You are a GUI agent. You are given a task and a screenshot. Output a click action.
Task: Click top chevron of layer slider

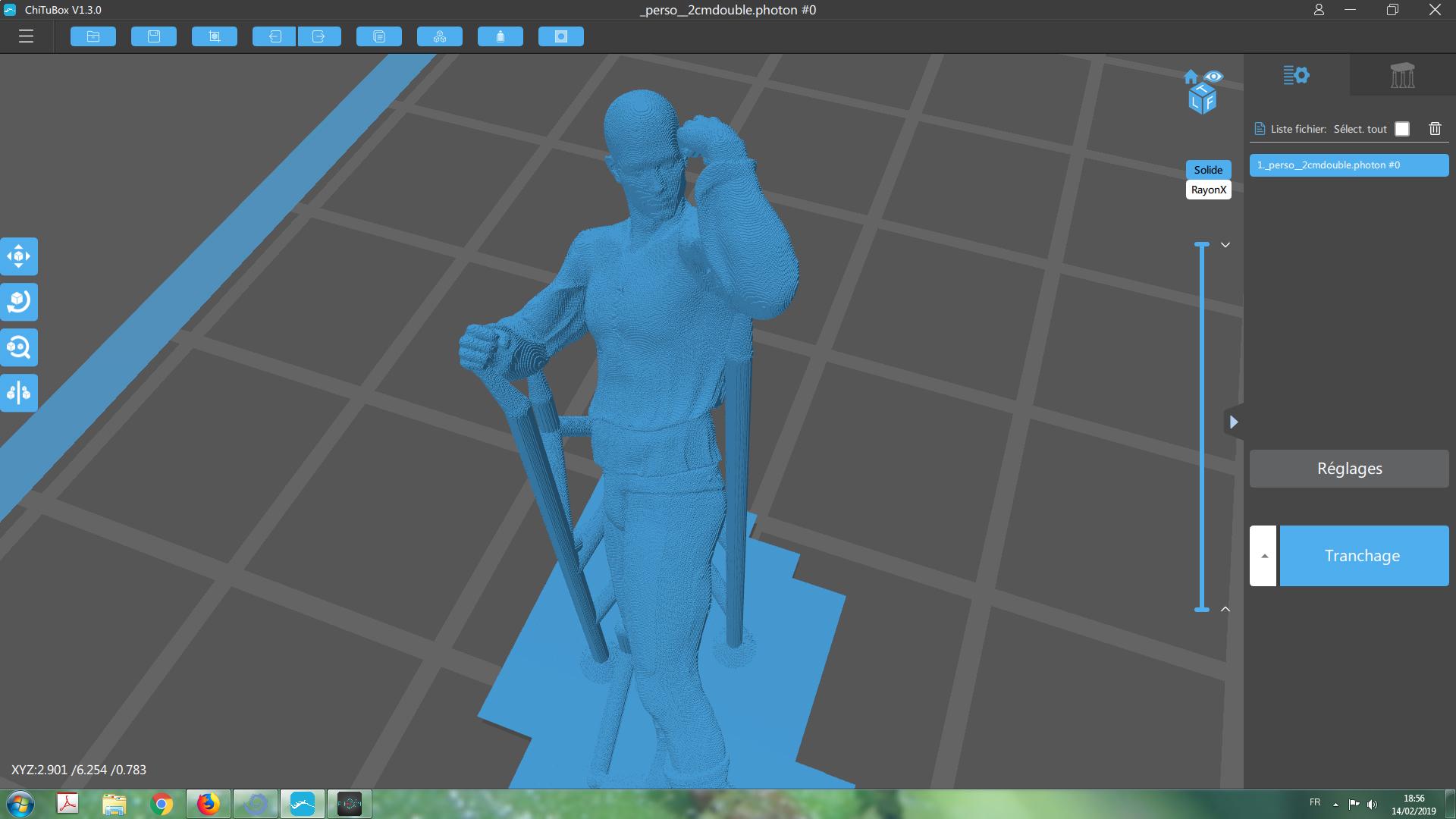tap(1225, 245)
